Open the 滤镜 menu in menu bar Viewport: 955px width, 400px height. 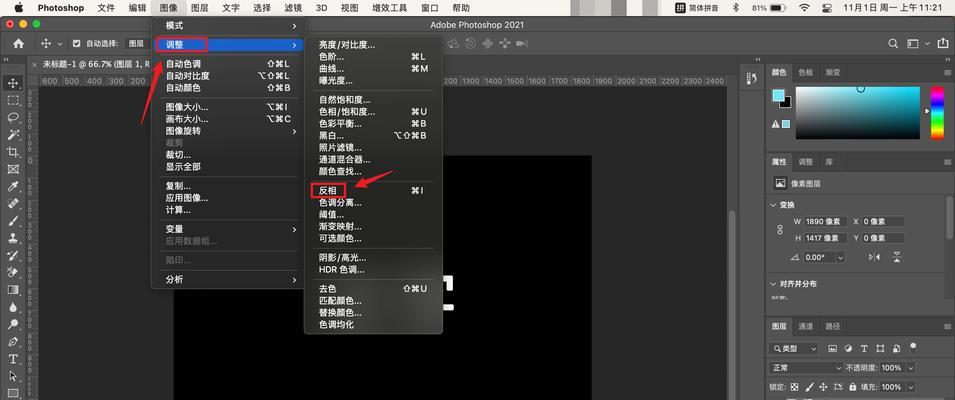click(293, 8)
